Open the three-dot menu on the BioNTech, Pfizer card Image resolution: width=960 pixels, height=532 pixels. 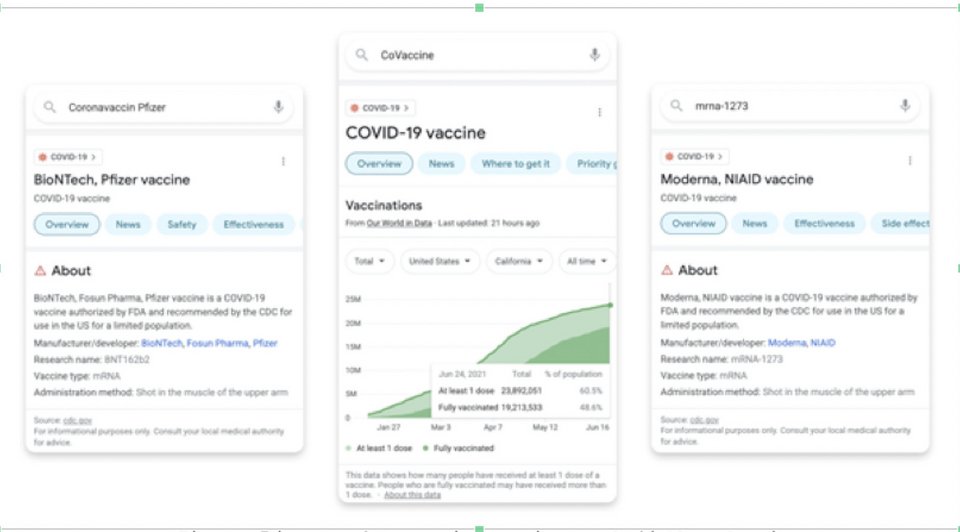(283, 161)
